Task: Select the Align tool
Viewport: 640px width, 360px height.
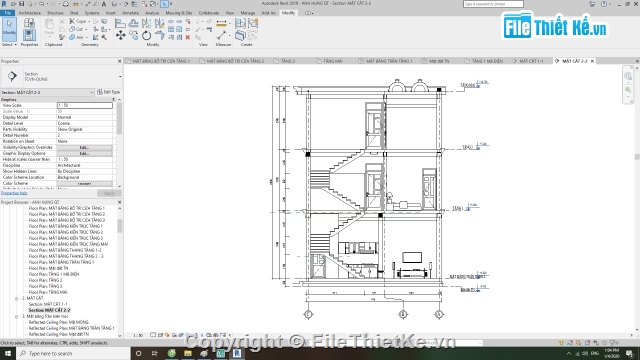Action: point(120,24)
